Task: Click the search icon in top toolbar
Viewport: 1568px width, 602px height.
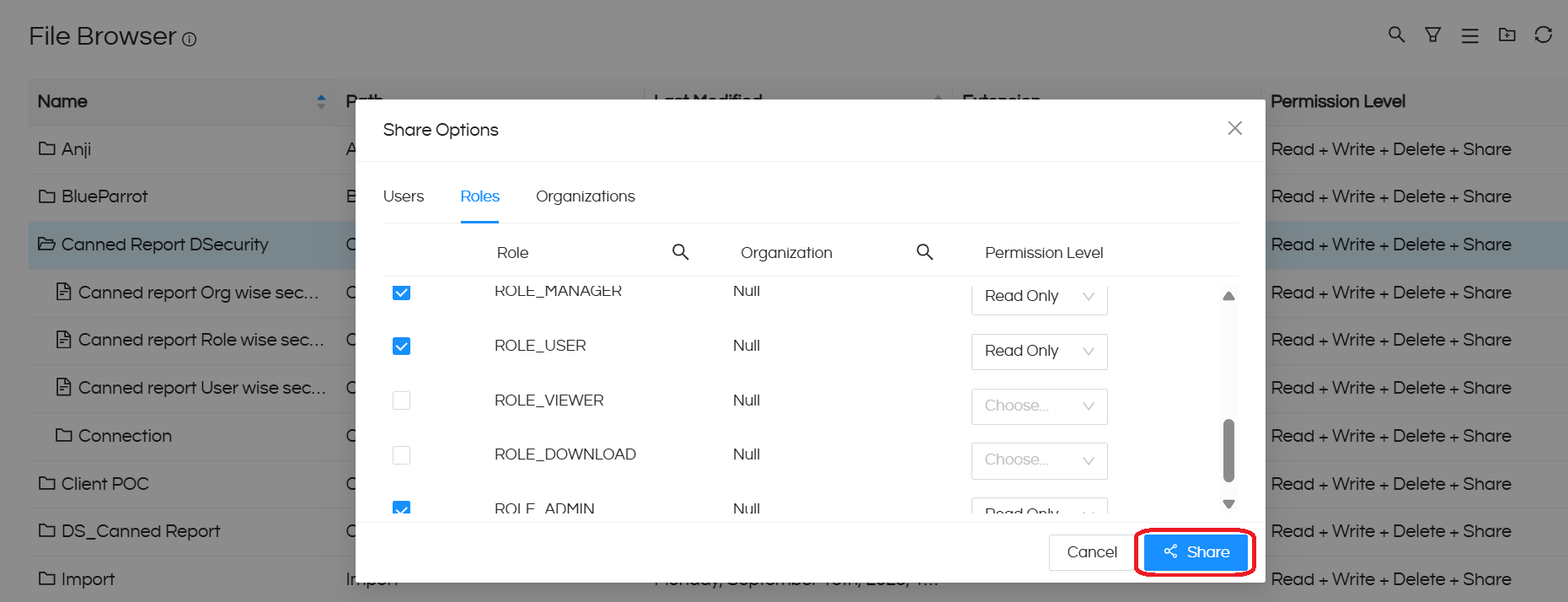Action: (x=1396, y=35)
